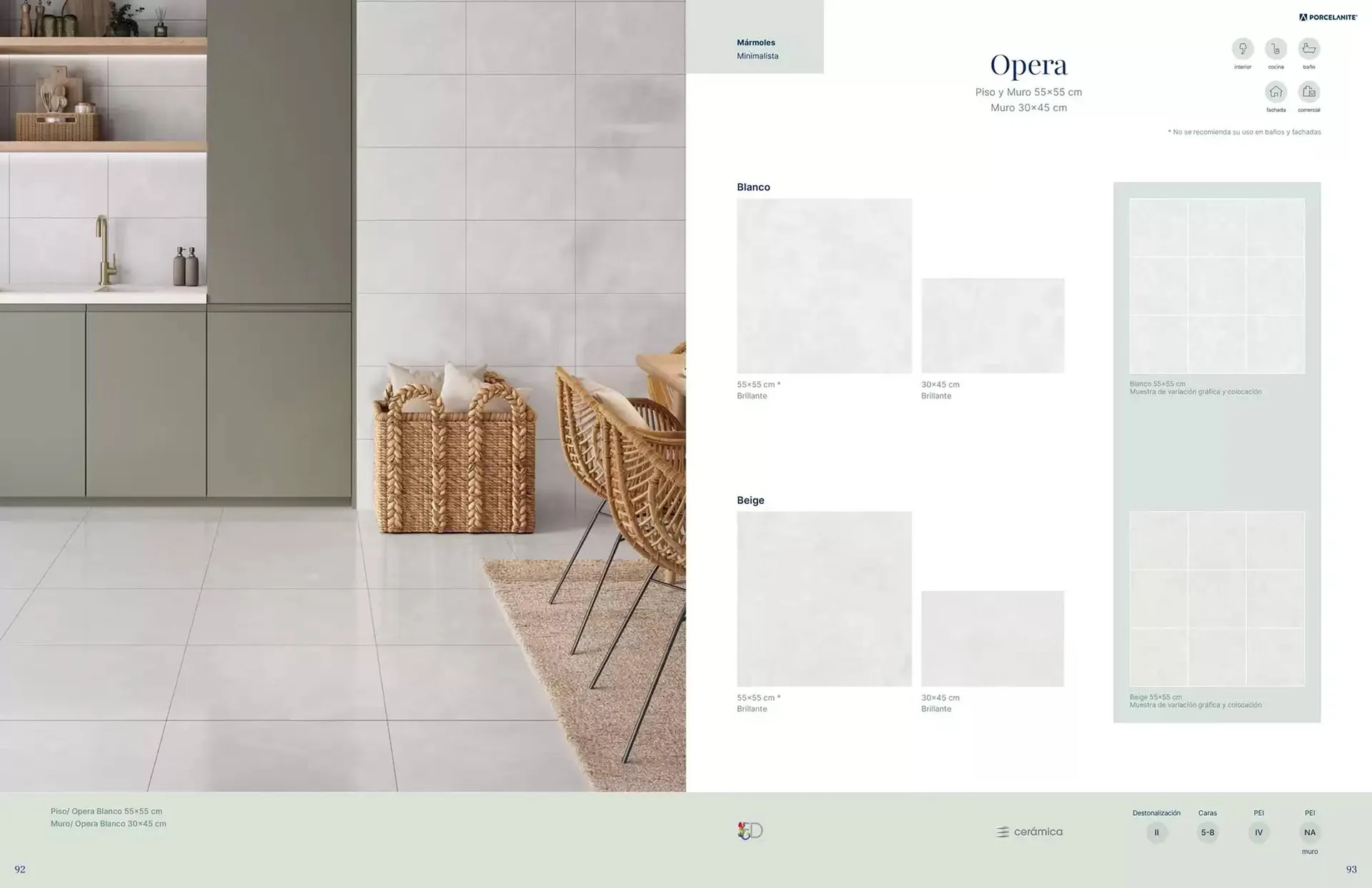The height and width of the screenshot is (888, 1372).
Task: Click the baños y fachadas disclaimer note
Action: click(x=1245, y=132)
